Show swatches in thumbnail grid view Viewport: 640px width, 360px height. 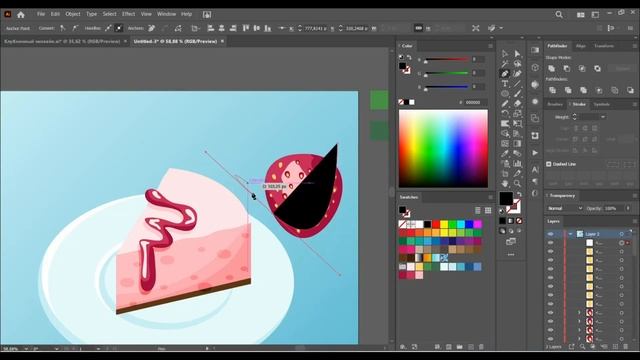(x=488, y=210)
